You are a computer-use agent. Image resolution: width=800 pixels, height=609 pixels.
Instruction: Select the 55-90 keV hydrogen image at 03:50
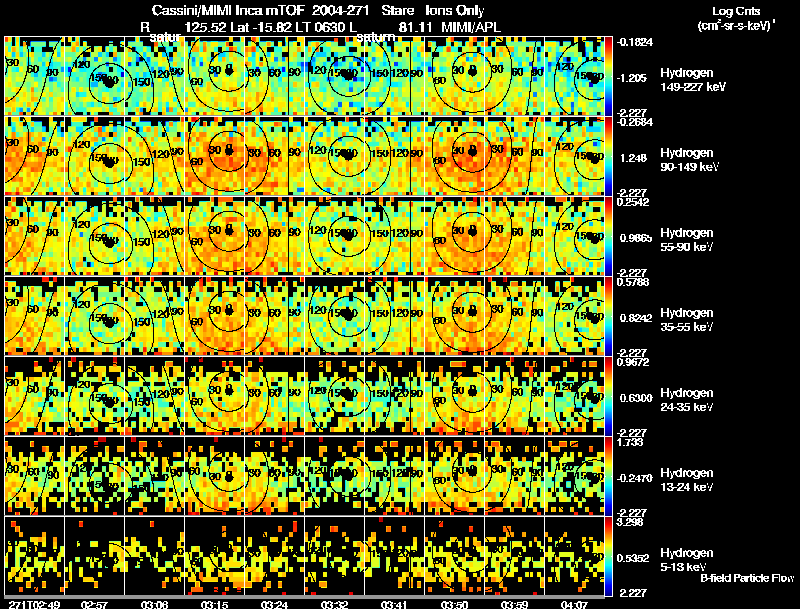tap(454, 236)
